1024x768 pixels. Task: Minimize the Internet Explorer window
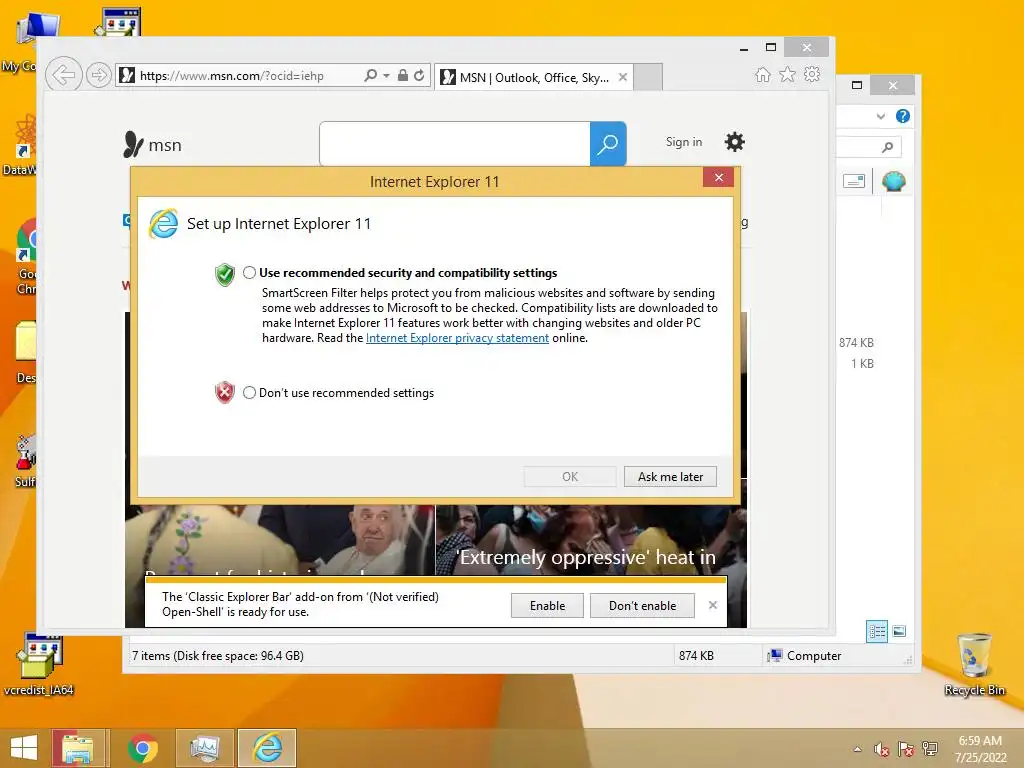[744, 48]
